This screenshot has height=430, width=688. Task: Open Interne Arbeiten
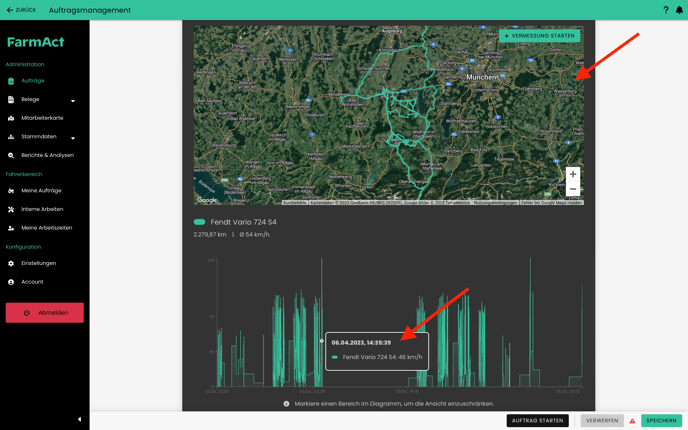point(42,209)
